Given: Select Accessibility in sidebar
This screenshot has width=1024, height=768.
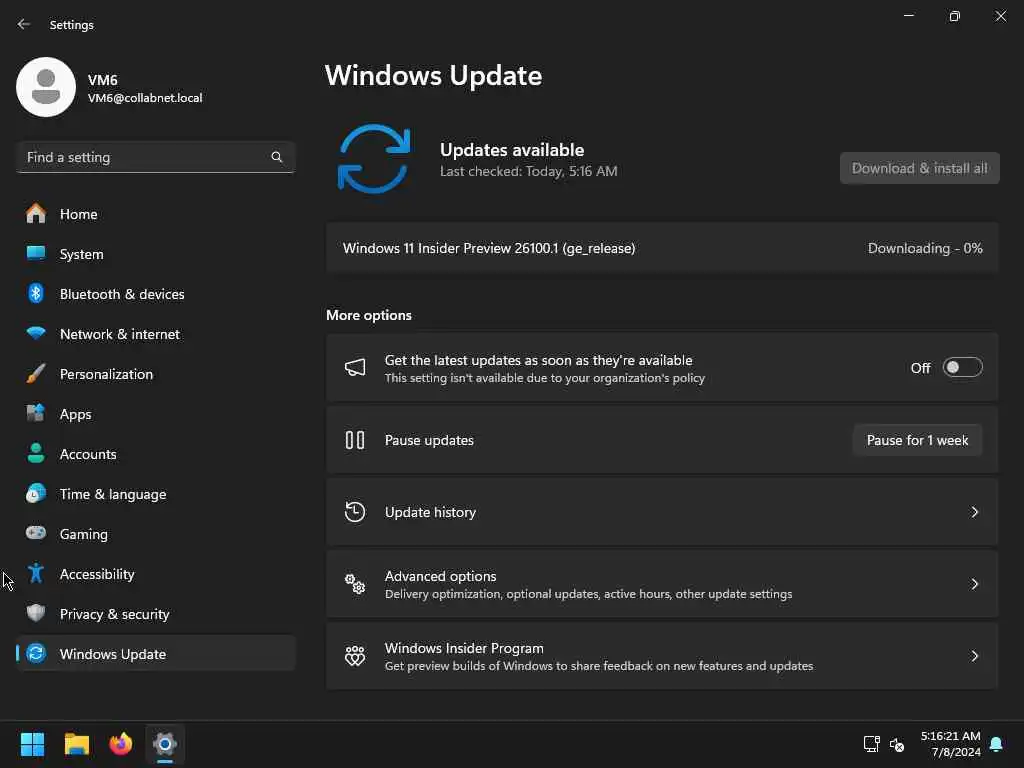Looking at the screenshot, I should (x=155, y=573).
